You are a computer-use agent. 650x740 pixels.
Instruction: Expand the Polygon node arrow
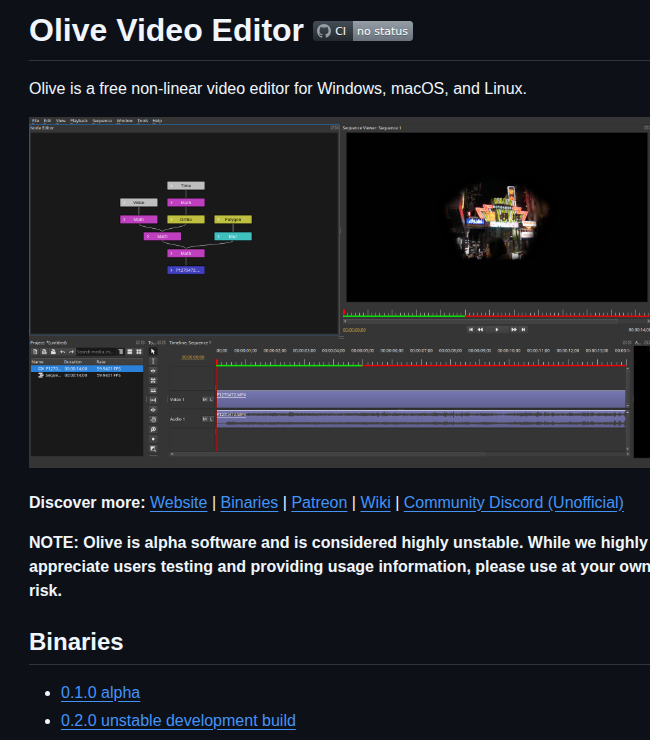coord(219,219)
